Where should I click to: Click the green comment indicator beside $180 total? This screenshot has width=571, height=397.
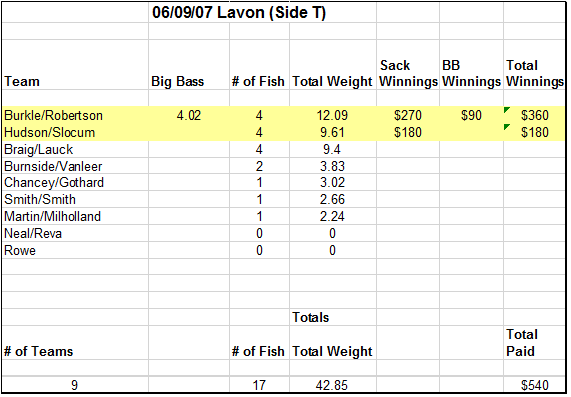[x=506, y=126]
